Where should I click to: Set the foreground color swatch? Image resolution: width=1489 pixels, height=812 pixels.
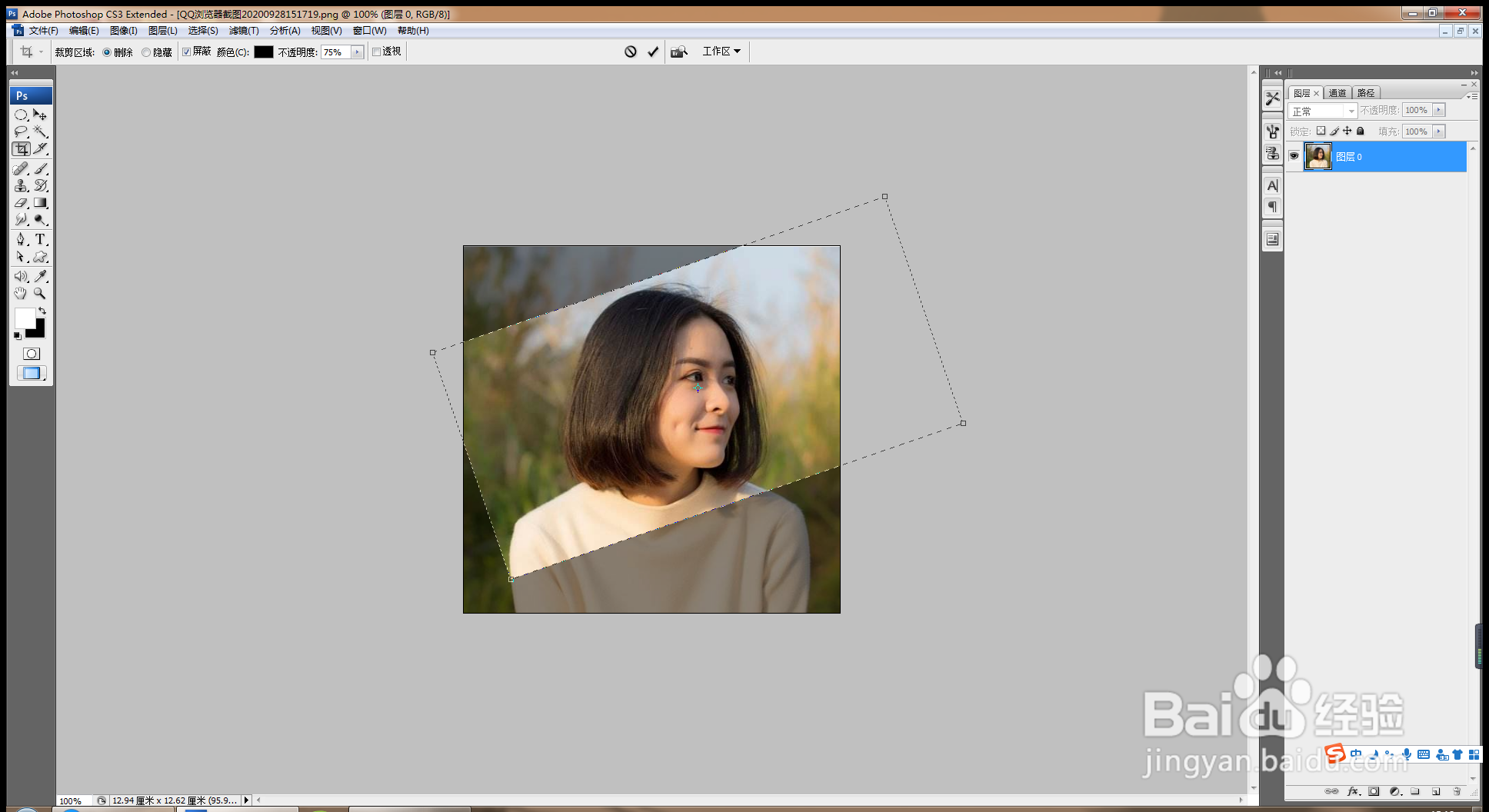pyautogui.click(x=24, y=318)
